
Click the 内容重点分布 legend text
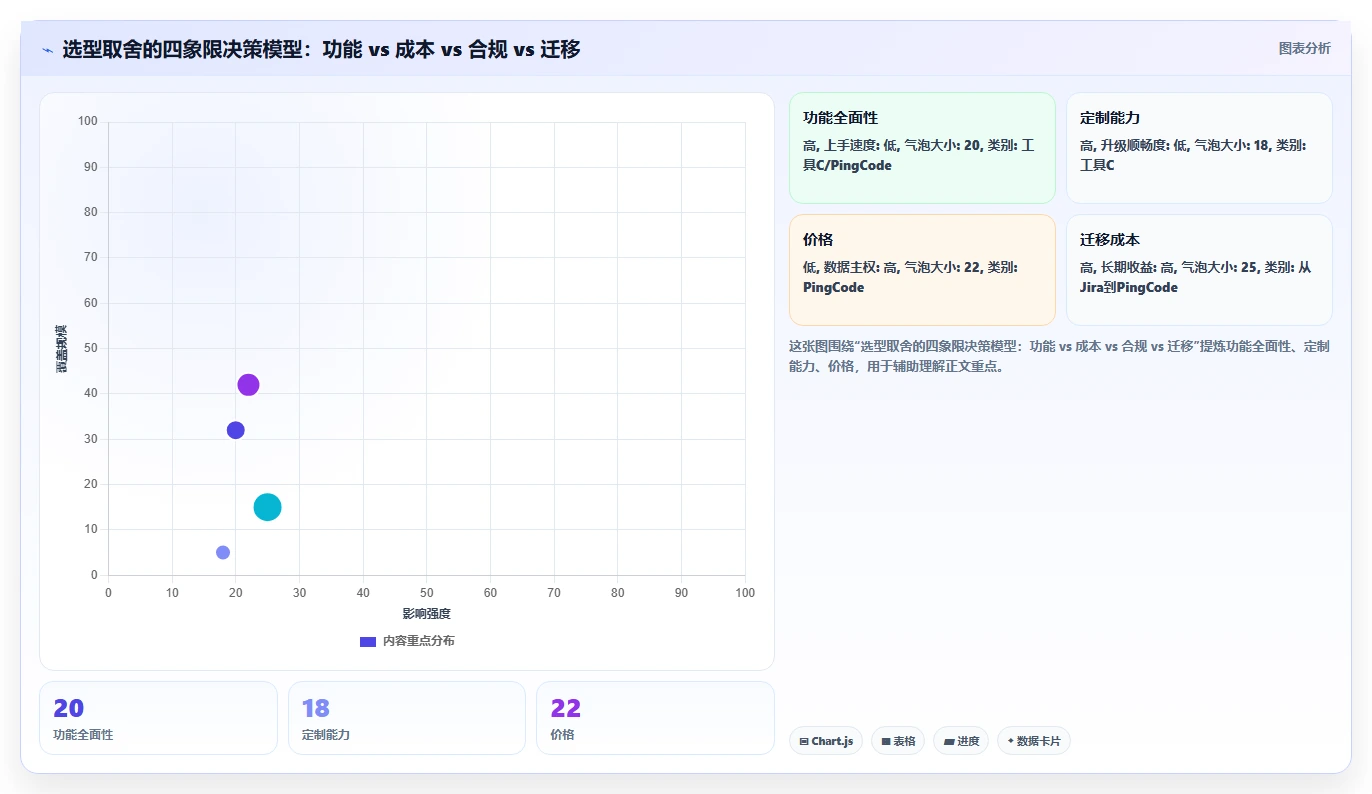pyautogui.click(x=418, y=641)
